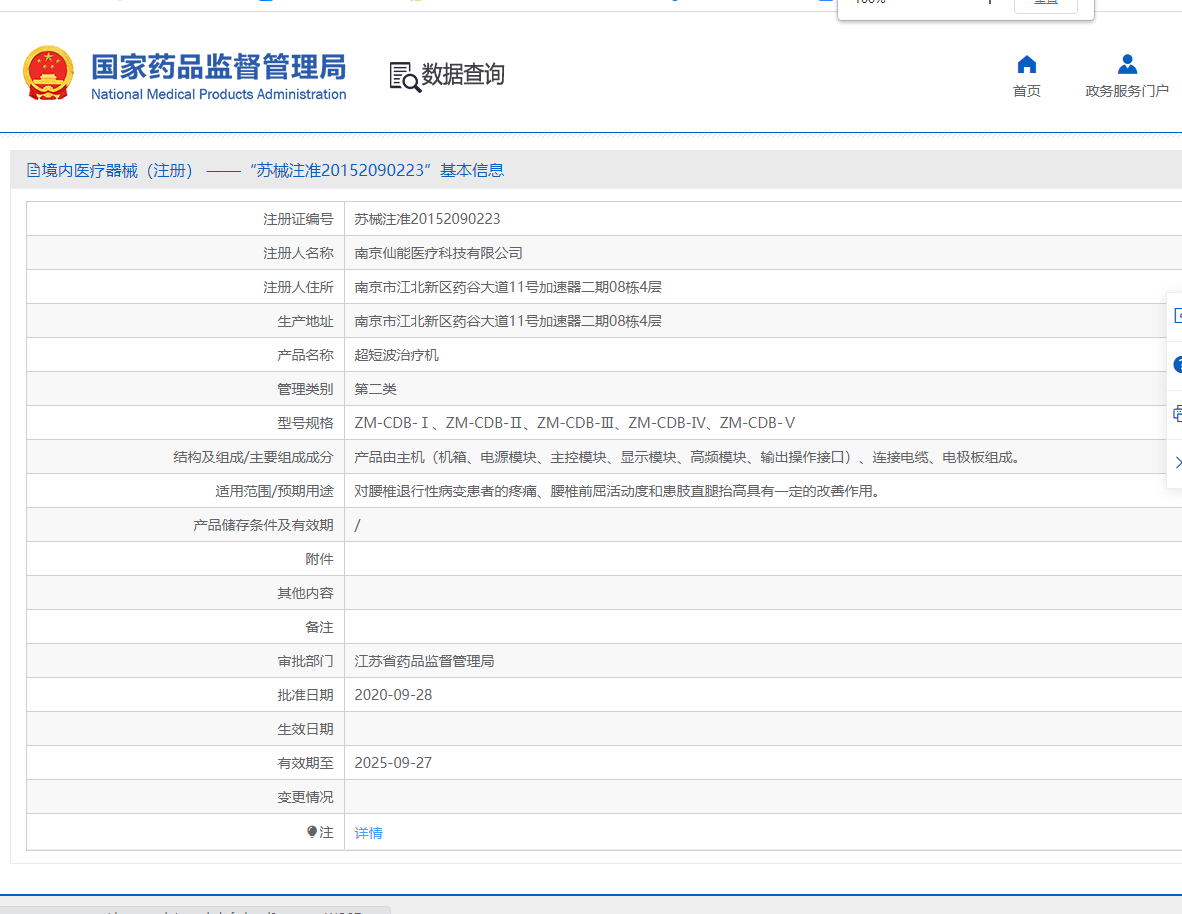1182x914 pixels.
Task: Click the 产品储存条件及有效期 row label
Action: (x=263, y=525)
